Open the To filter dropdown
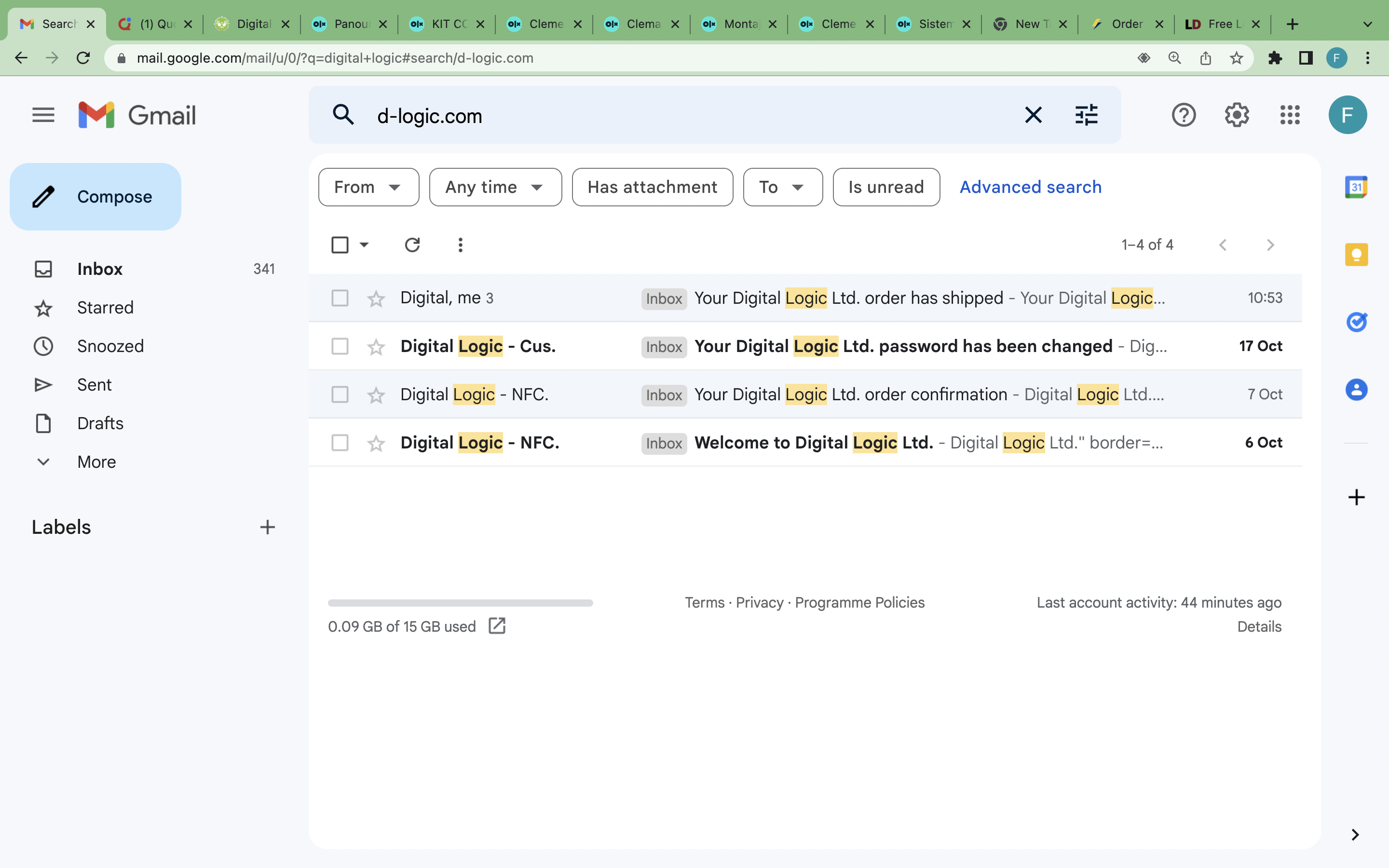 click(x=783, y=187)
